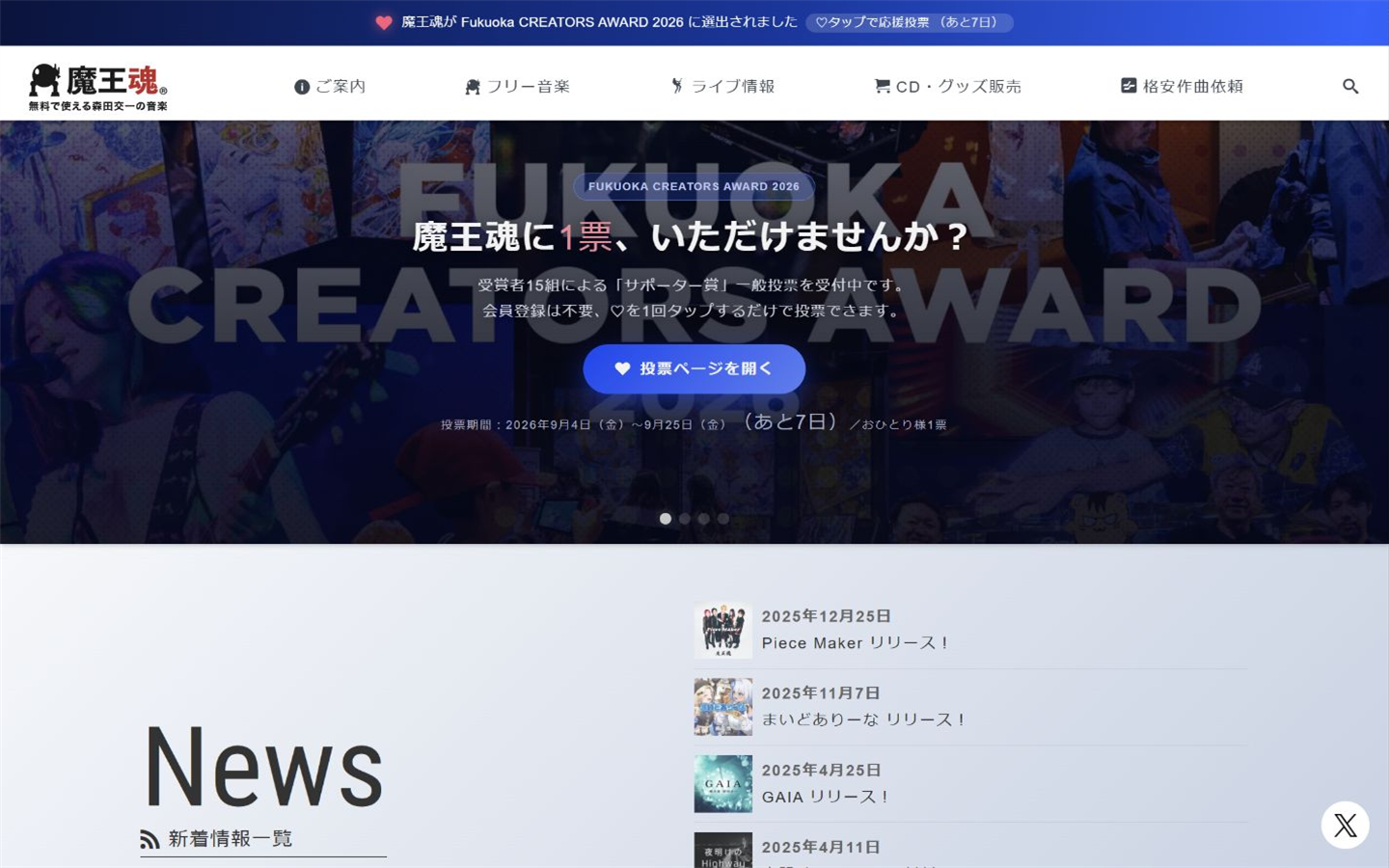Click the 2025年4月25日 date text
Image resolution: width=1389 pixels, height=868 pixels.
click(x=821, y=771)
